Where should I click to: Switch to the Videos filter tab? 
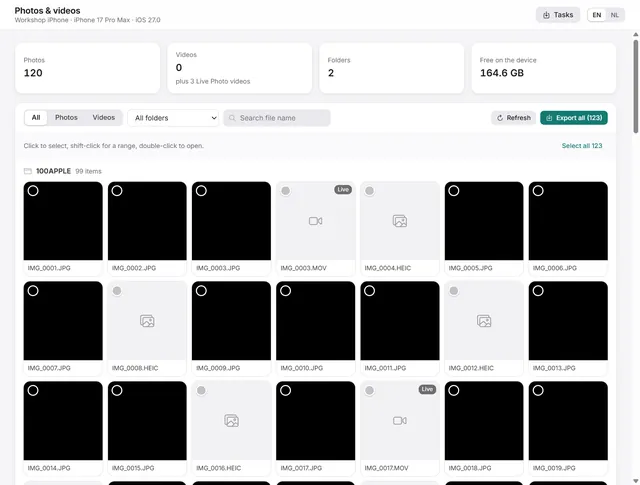point(104,118)
